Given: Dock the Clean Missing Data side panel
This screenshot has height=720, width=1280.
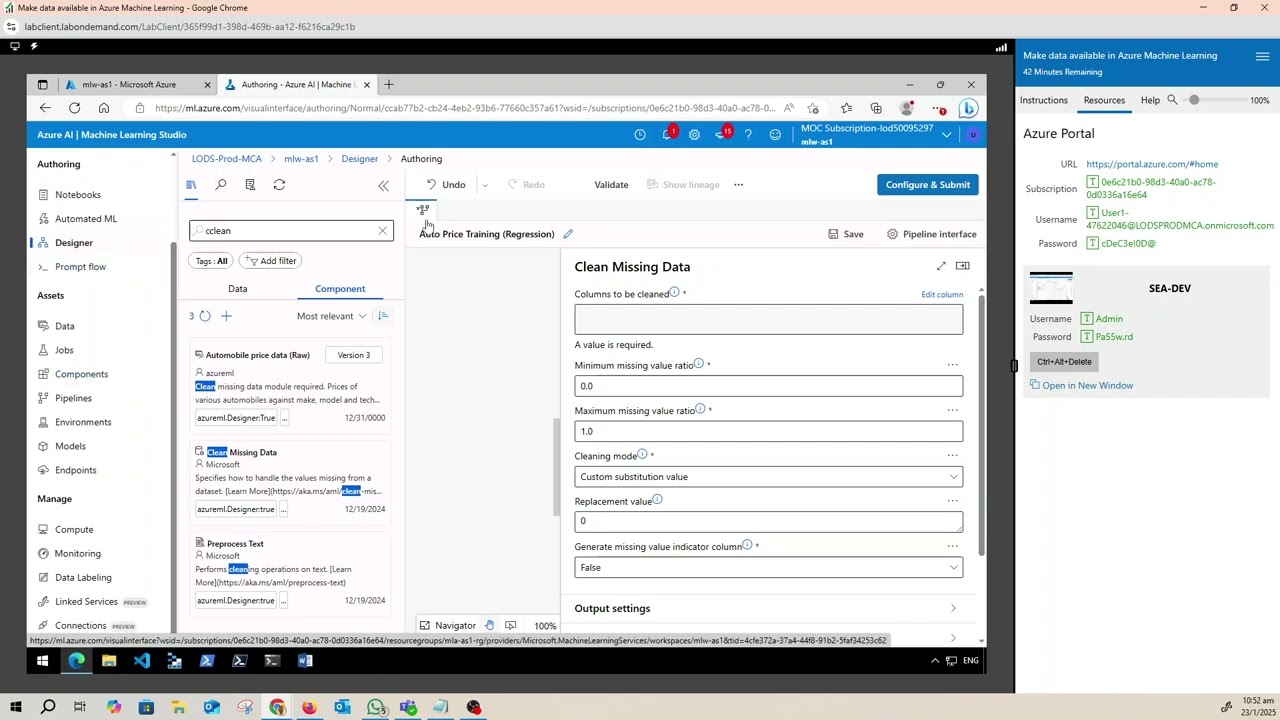Looking at the screenshot, I should tap(962, 266).
